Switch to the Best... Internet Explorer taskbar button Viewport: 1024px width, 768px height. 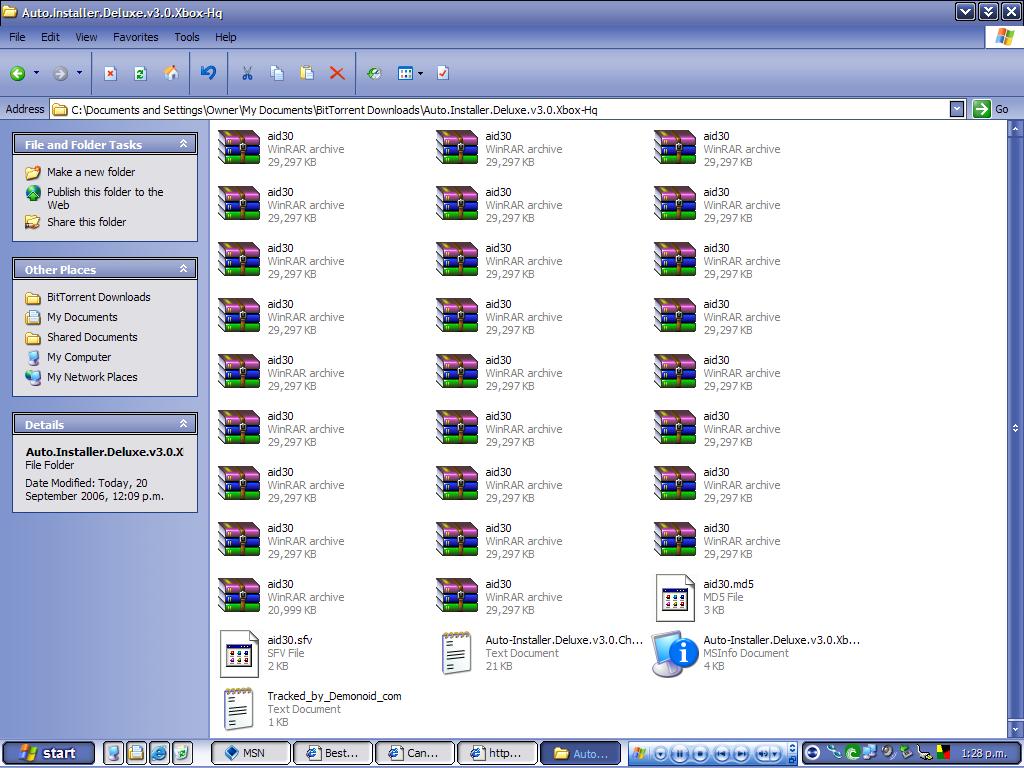tap(333, 753)
